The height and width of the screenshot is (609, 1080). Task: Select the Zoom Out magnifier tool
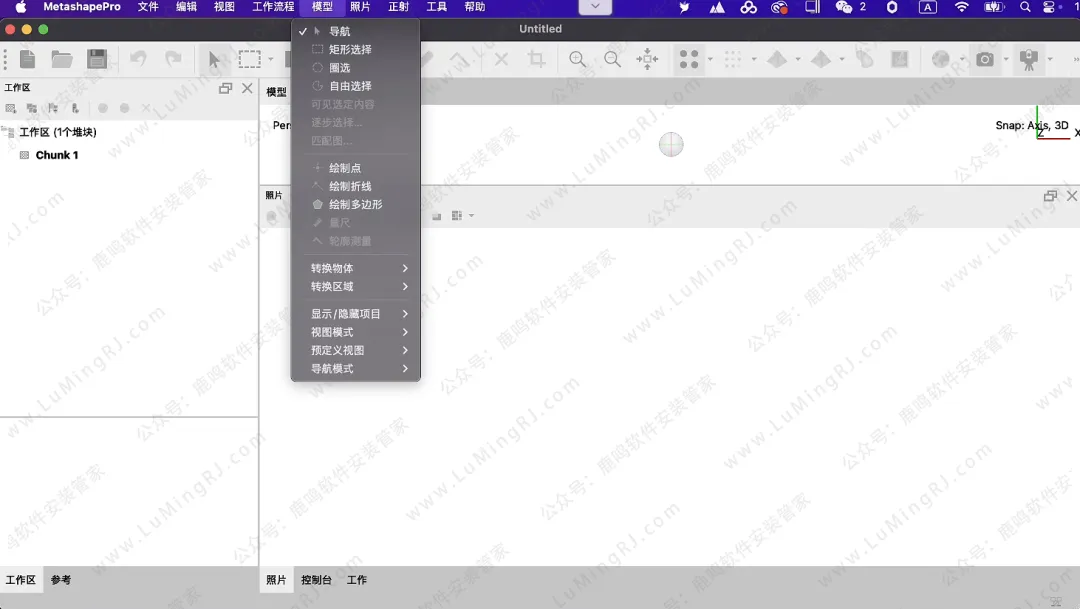tap(612, 59)
